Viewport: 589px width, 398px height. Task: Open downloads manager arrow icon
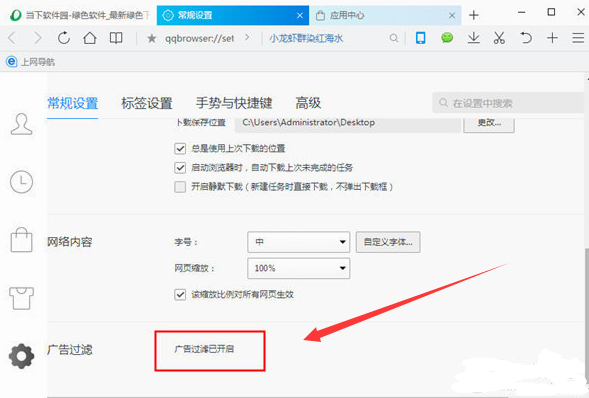tap(474, 38)
